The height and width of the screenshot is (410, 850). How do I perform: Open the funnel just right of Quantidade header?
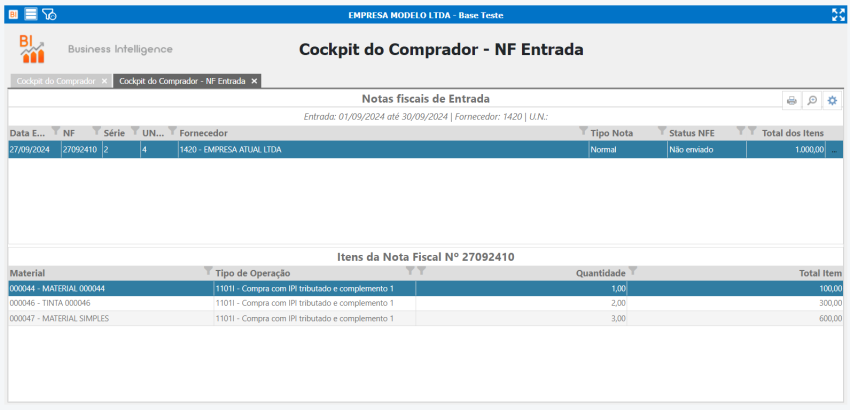tap(632, 271)
